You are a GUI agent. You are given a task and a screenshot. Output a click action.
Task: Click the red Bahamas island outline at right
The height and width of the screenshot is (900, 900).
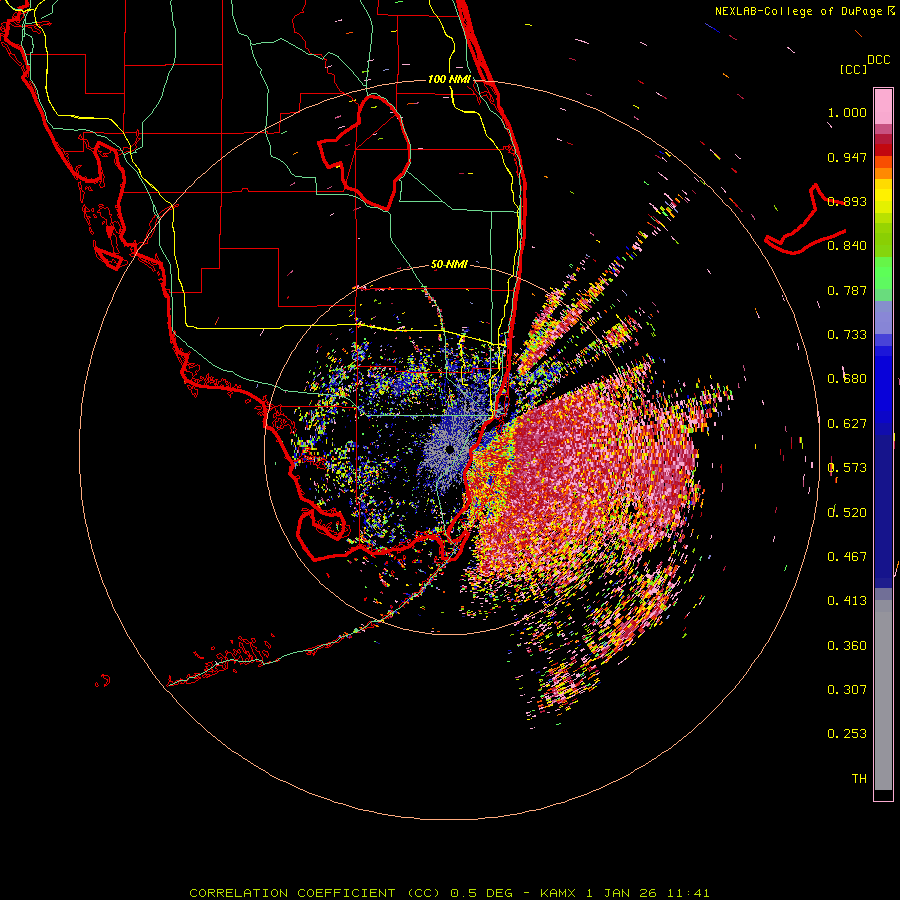coord(804,221)
